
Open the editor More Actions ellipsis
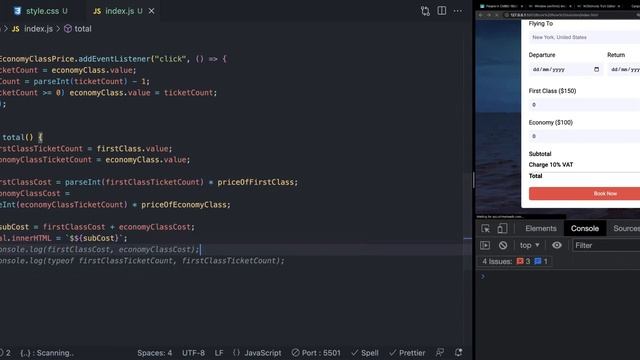tap(458, 11)
